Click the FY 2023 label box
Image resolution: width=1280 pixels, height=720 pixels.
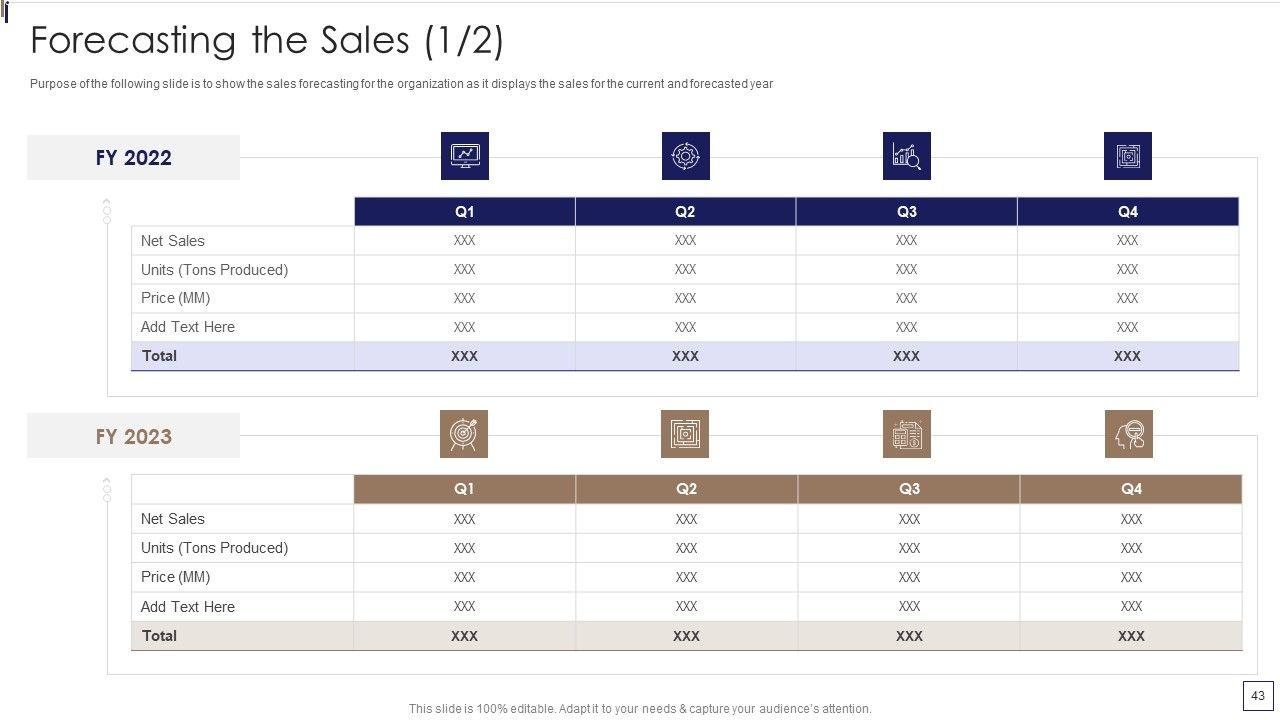134,436
